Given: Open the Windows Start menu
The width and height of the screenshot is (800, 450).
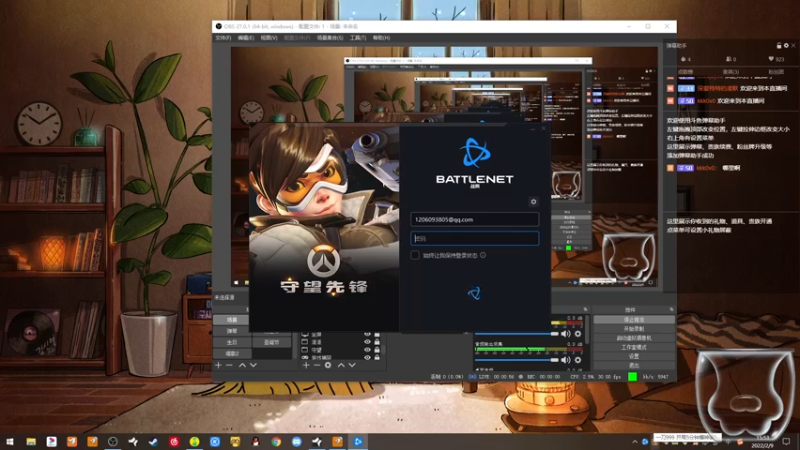Looking at the screenshot, I should [x=10, y=441].
